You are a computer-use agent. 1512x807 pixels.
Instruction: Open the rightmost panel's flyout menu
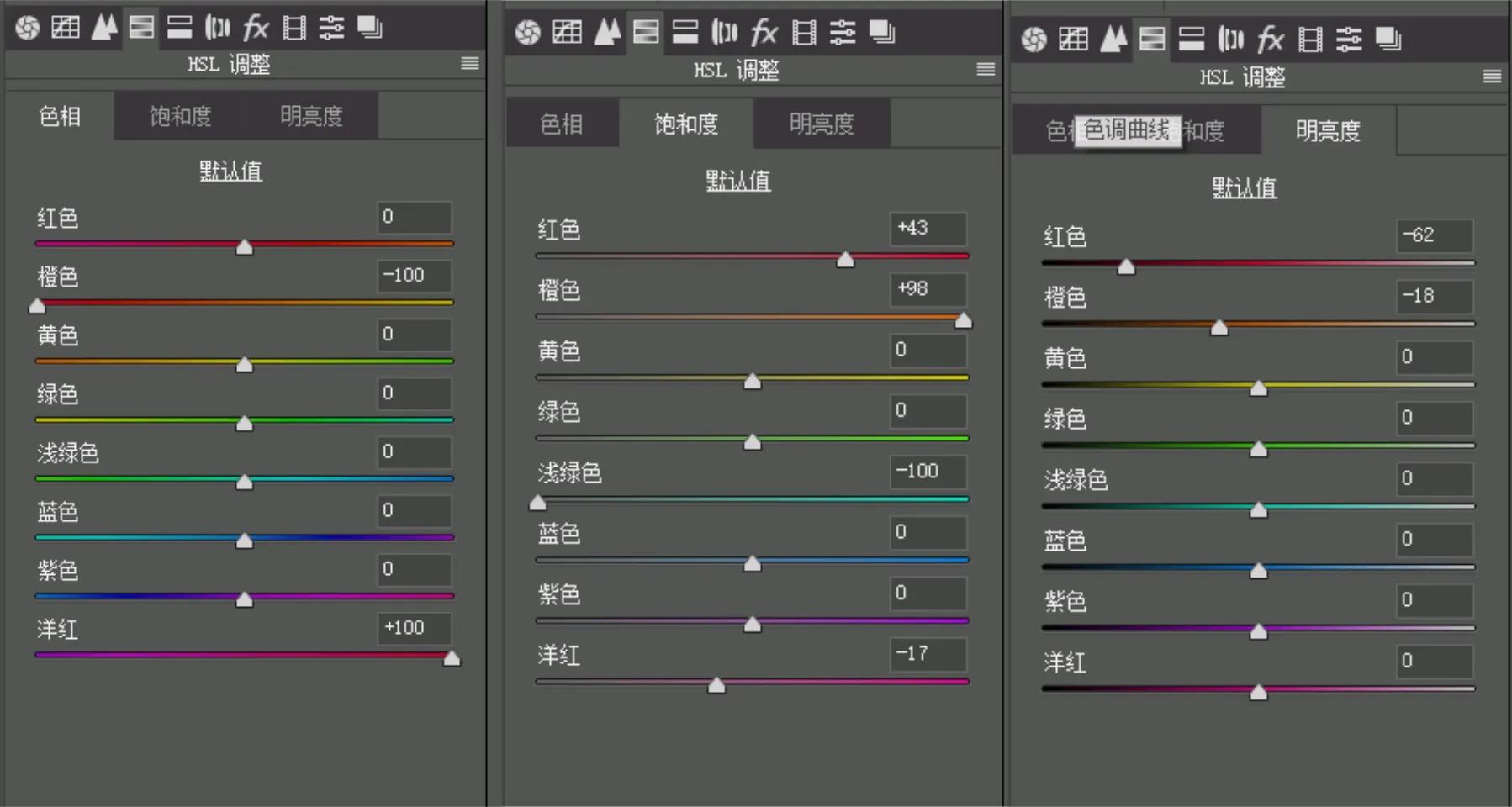pos(1493,76)
